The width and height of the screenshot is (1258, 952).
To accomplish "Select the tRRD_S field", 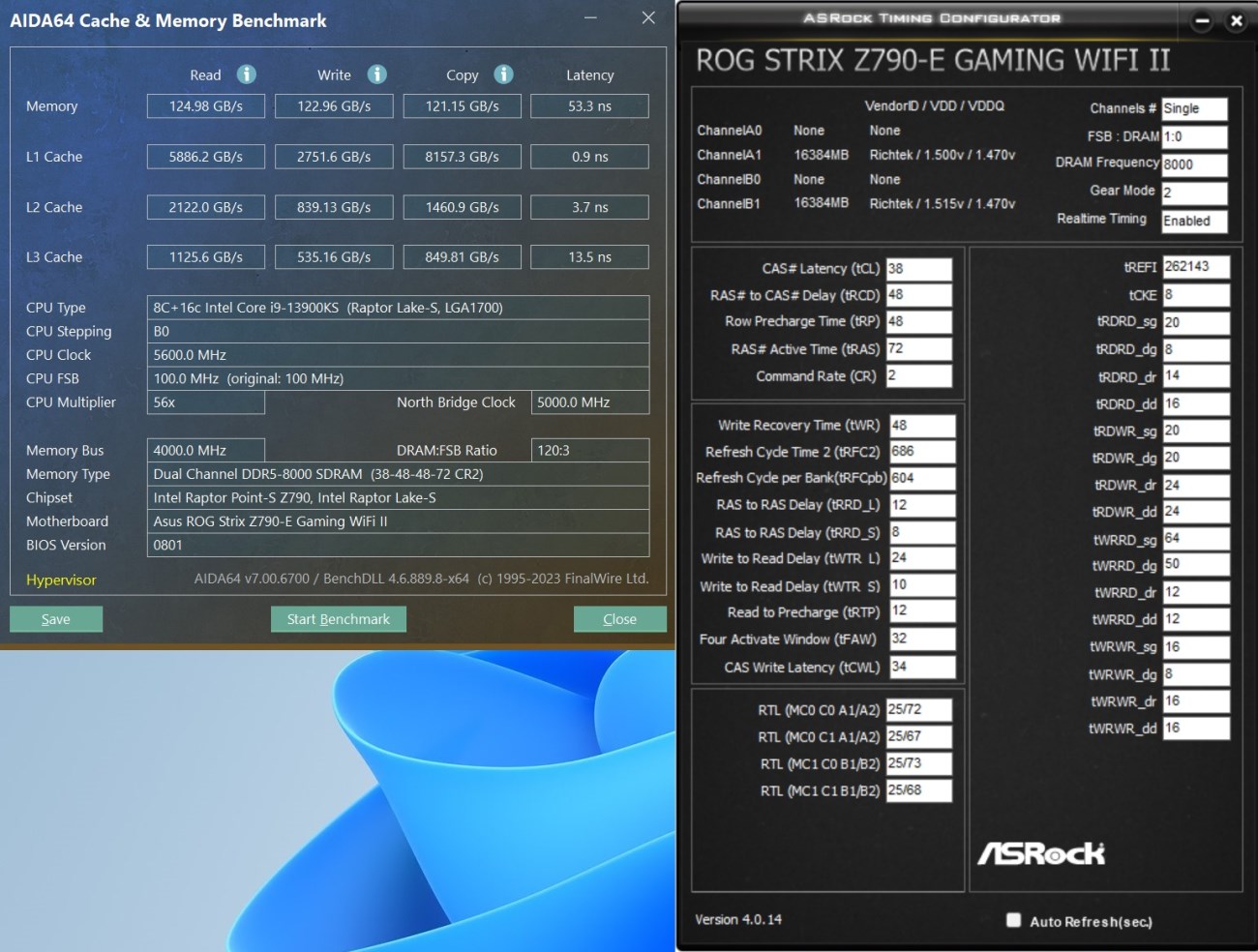I will coord(923,532).
